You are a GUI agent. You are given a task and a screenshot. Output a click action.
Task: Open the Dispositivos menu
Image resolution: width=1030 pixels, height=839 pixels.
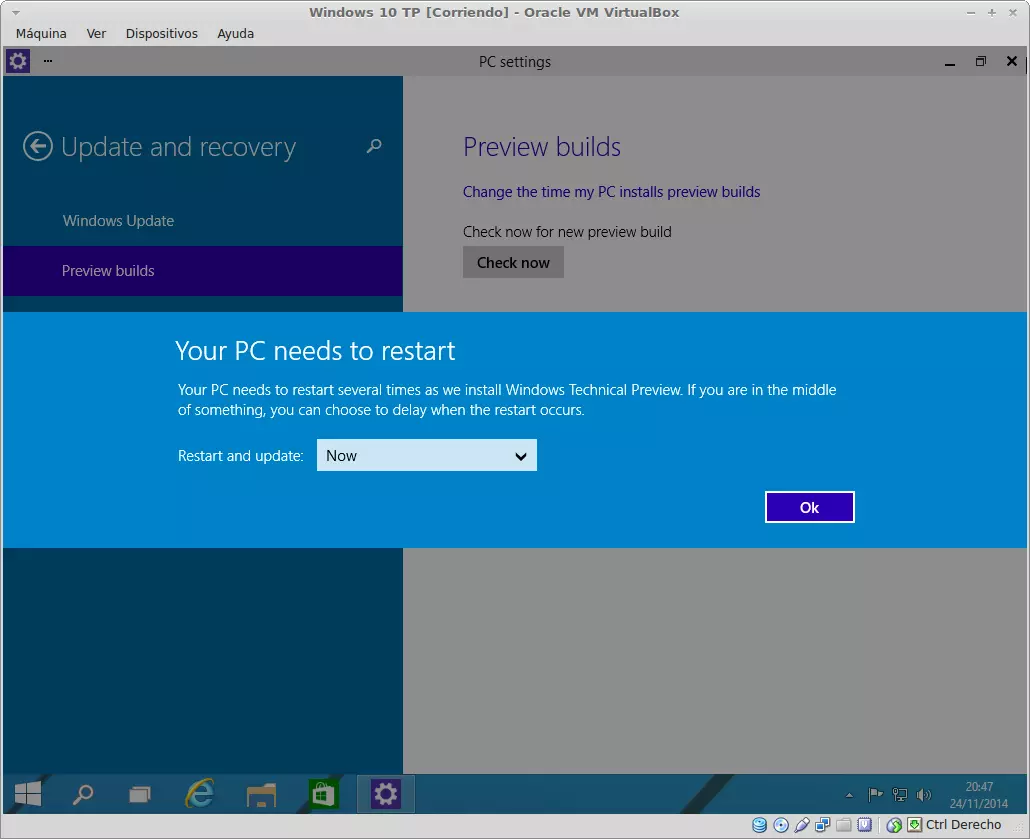click(162, 33)
